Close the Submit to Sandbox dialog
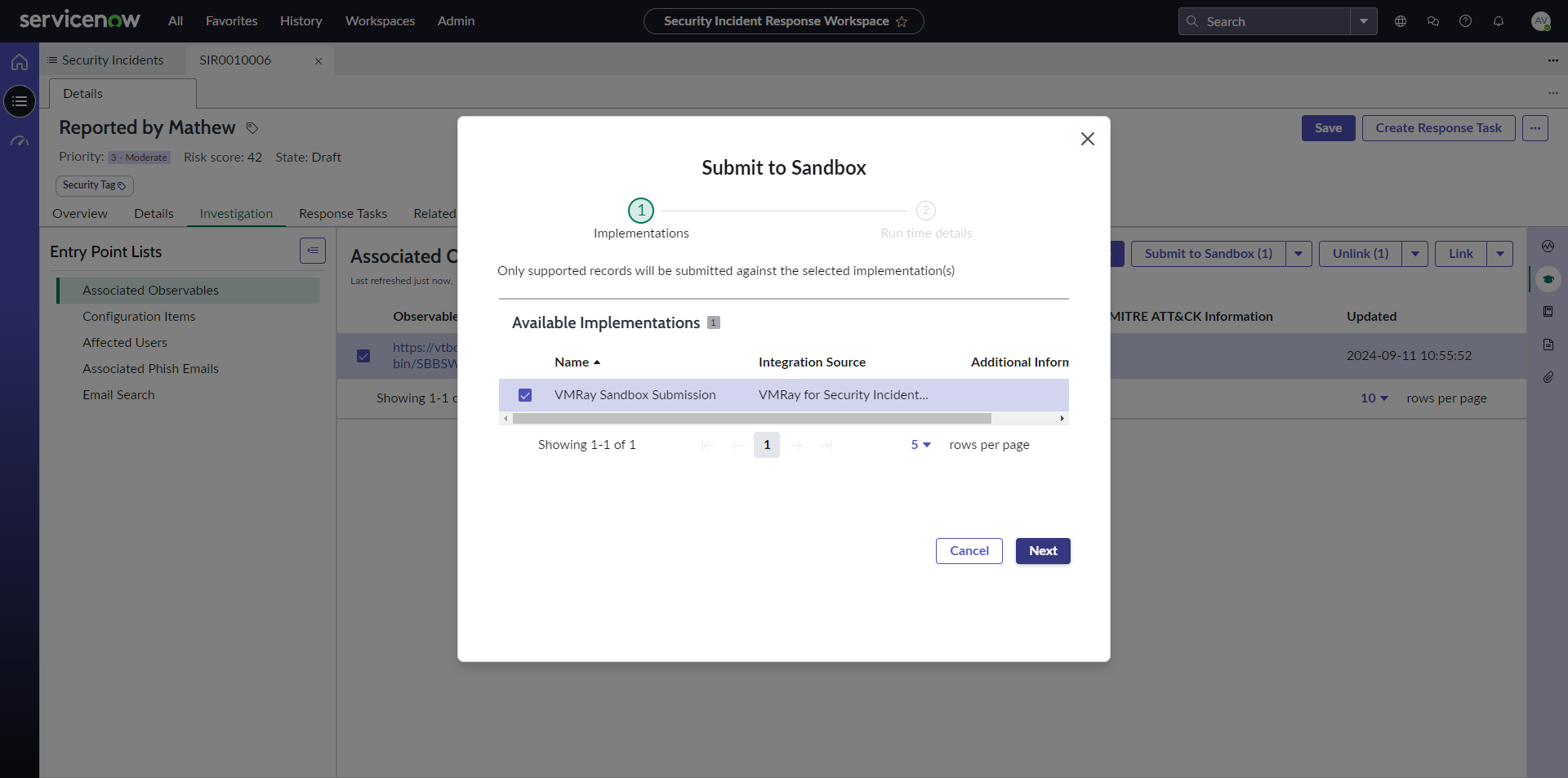Image resolution: width=1568 pixels, height=778 pixels. [1088, 139]
